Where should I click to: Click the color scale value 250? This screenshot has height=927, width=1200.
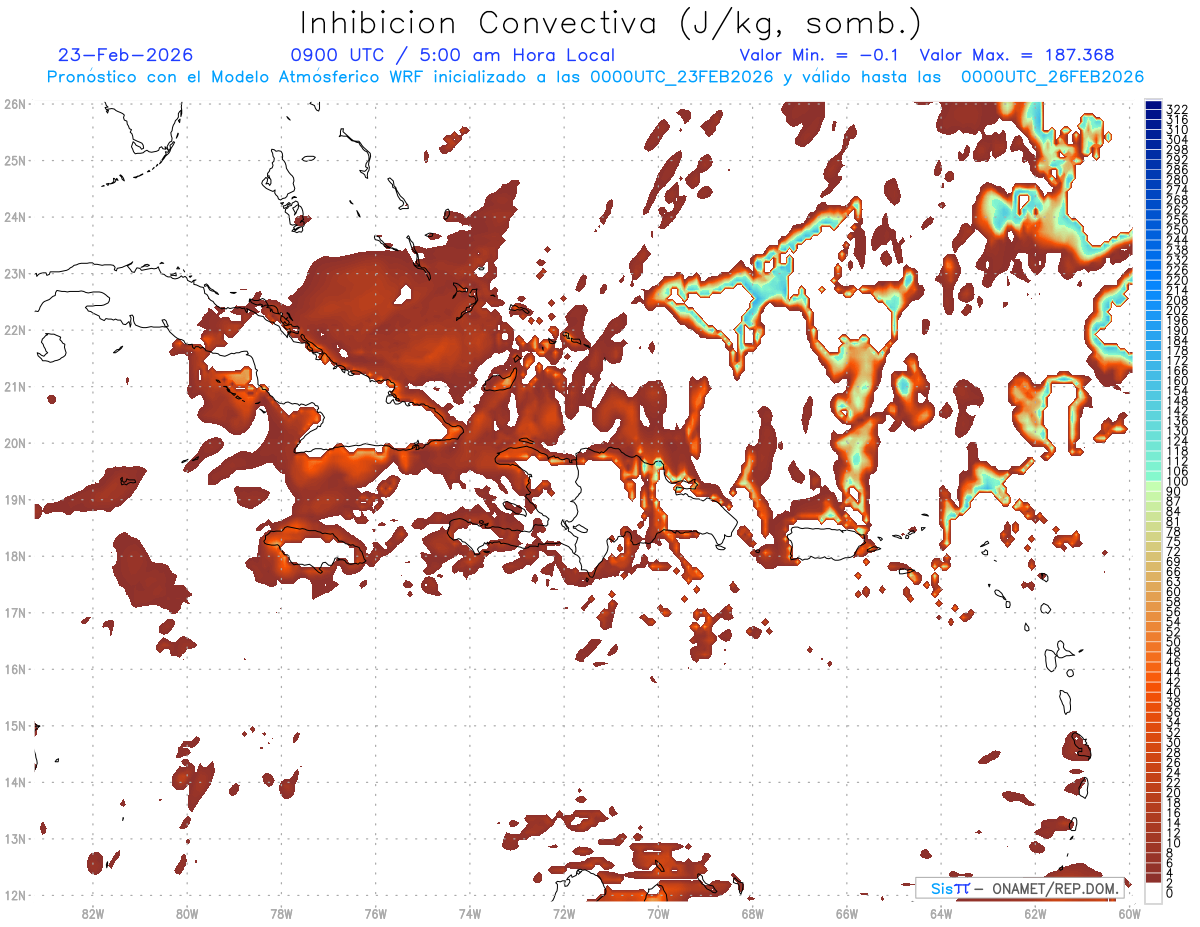pyautogui.click(x=1177, y=231)
